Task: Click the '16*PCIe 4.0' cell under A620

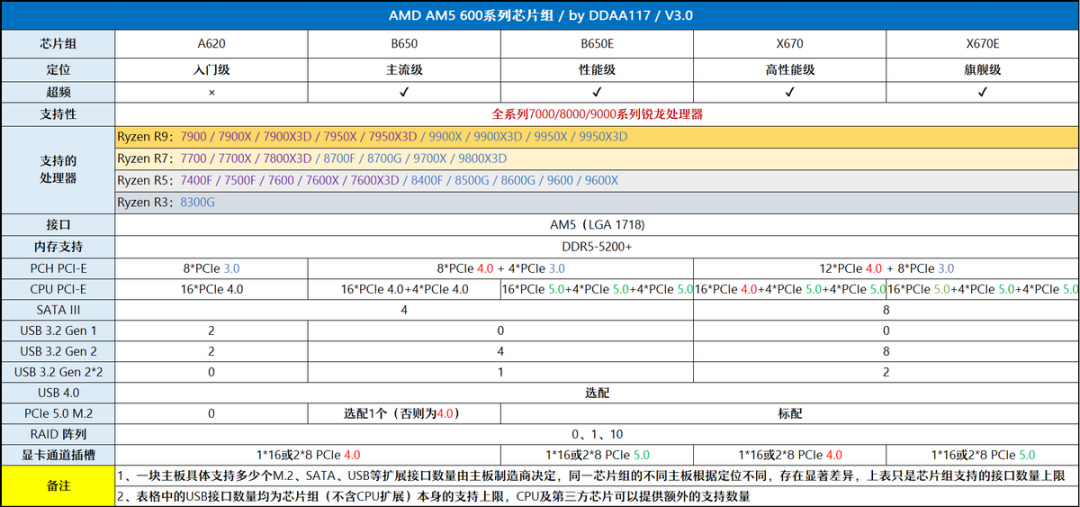Action: click(x=211, y=290)
